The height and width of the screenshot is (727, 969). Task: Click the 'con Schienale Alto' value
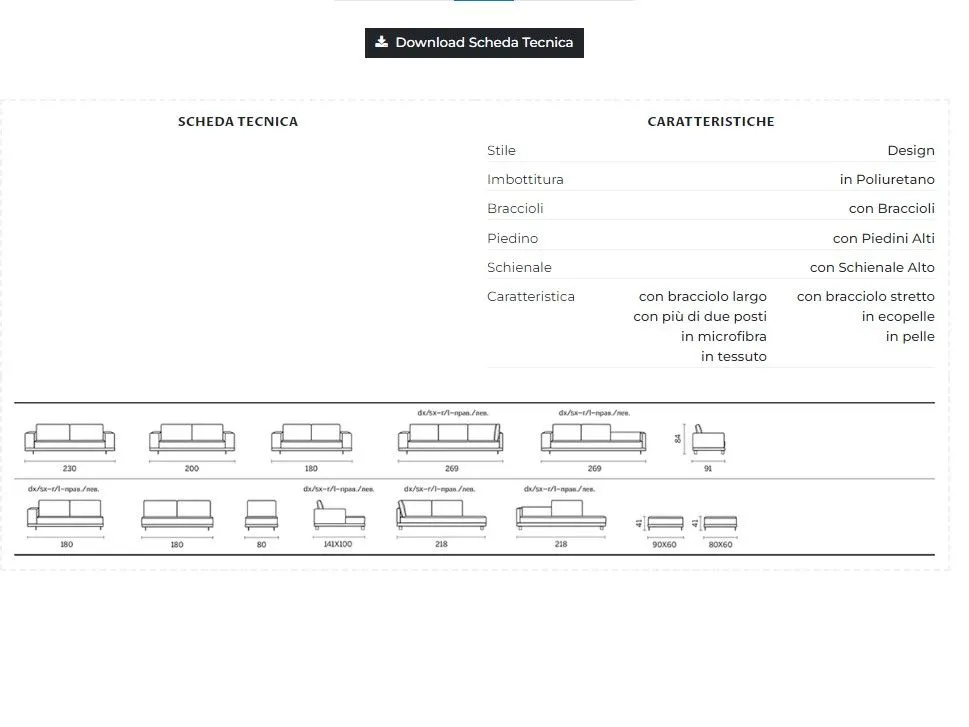872,268
